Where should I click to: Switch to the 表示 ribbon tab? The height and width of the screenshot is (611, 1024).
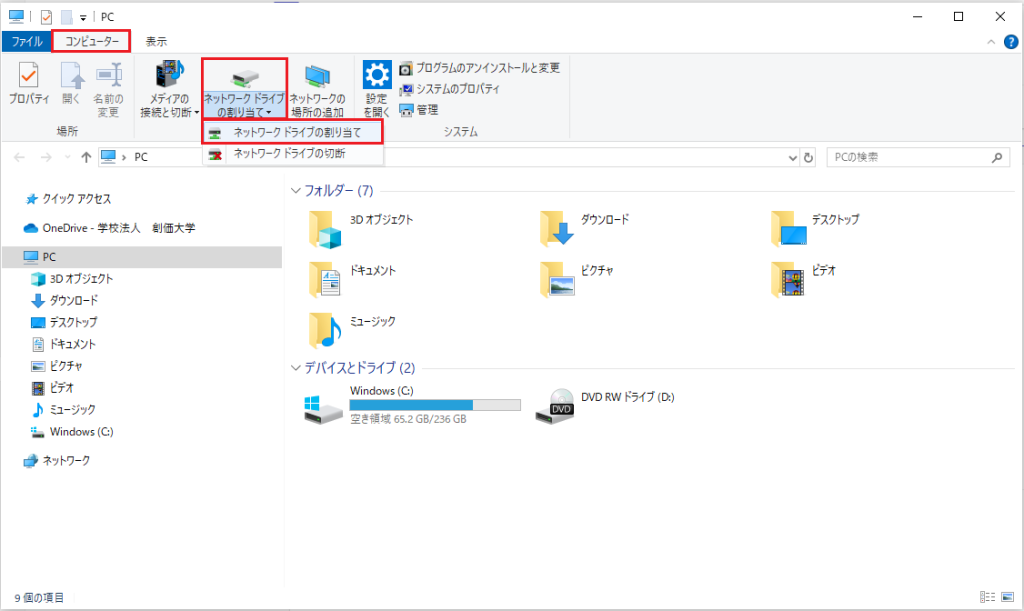tap(156, 41)
